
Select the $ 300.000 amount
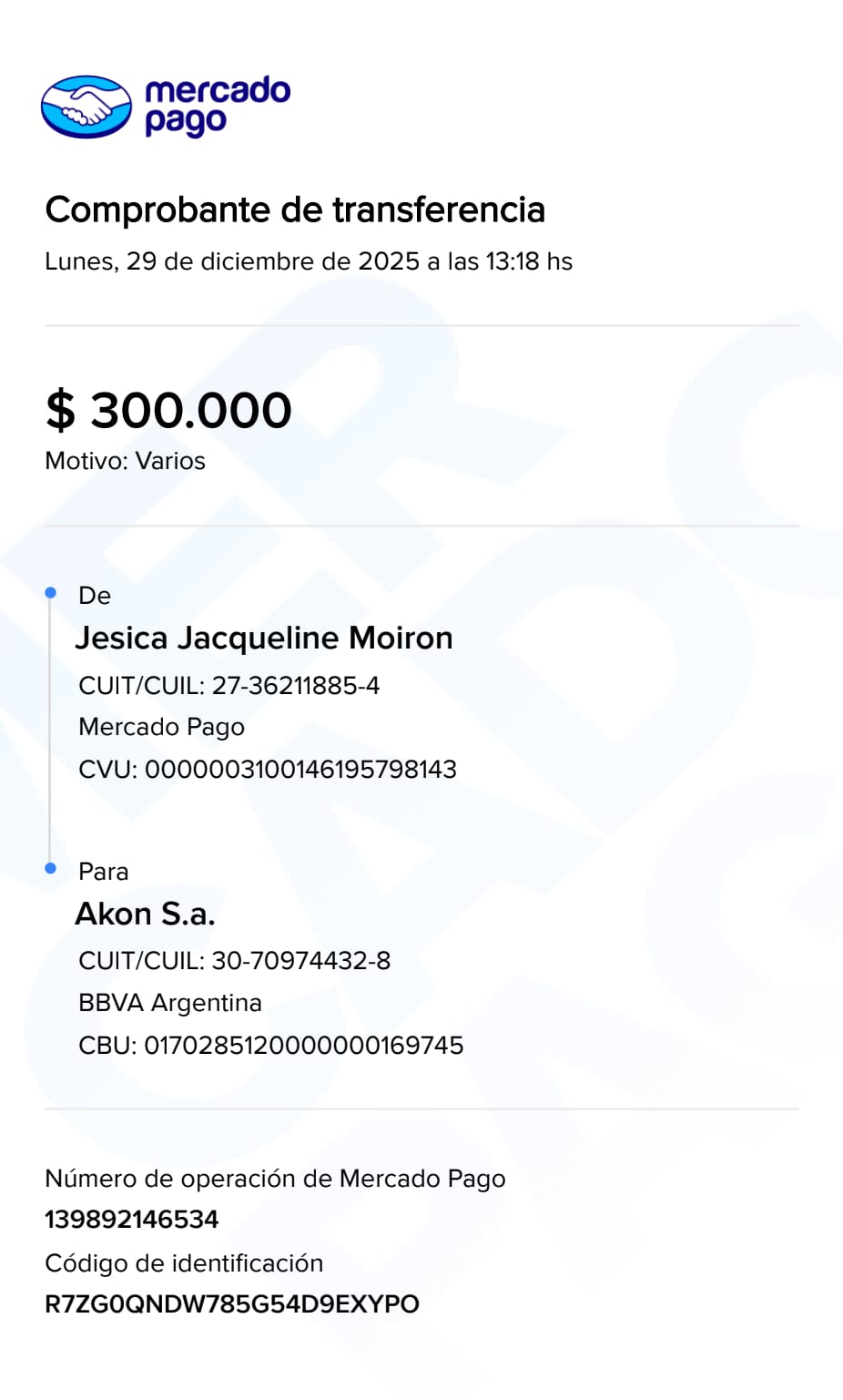tap(168, 410)
